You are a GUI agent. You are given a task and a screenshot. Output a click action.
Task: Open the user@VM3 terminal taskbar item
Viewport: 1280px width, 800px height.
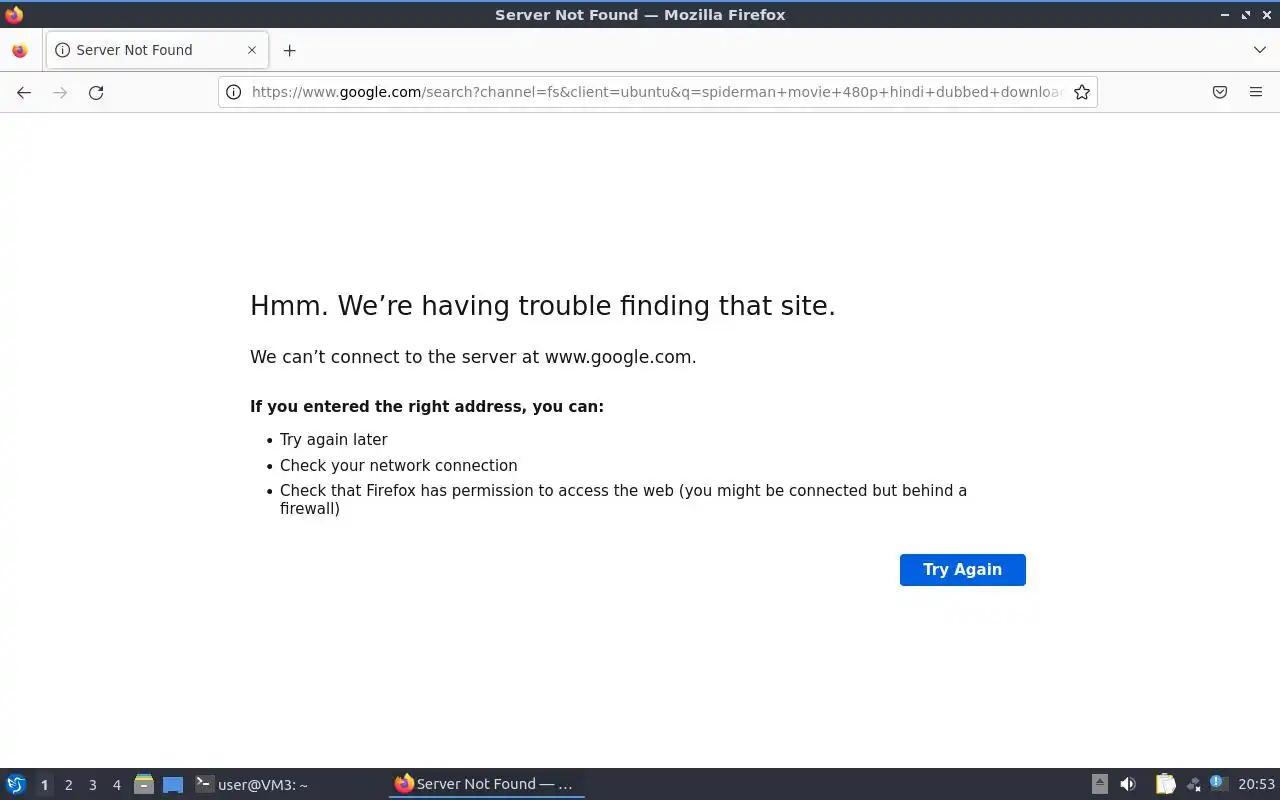click(252, 785)
